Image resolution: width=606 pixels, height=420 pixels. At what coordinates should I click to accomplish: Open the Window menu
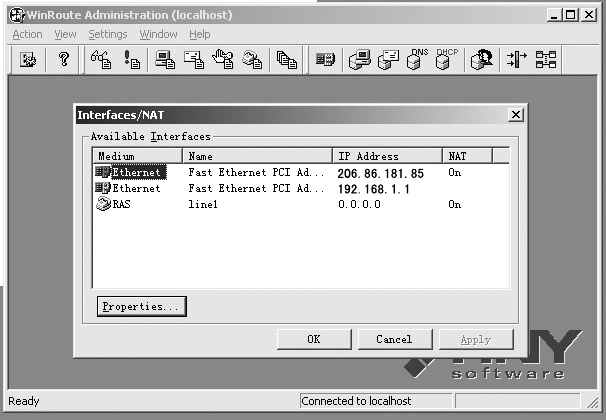point(158,34)
